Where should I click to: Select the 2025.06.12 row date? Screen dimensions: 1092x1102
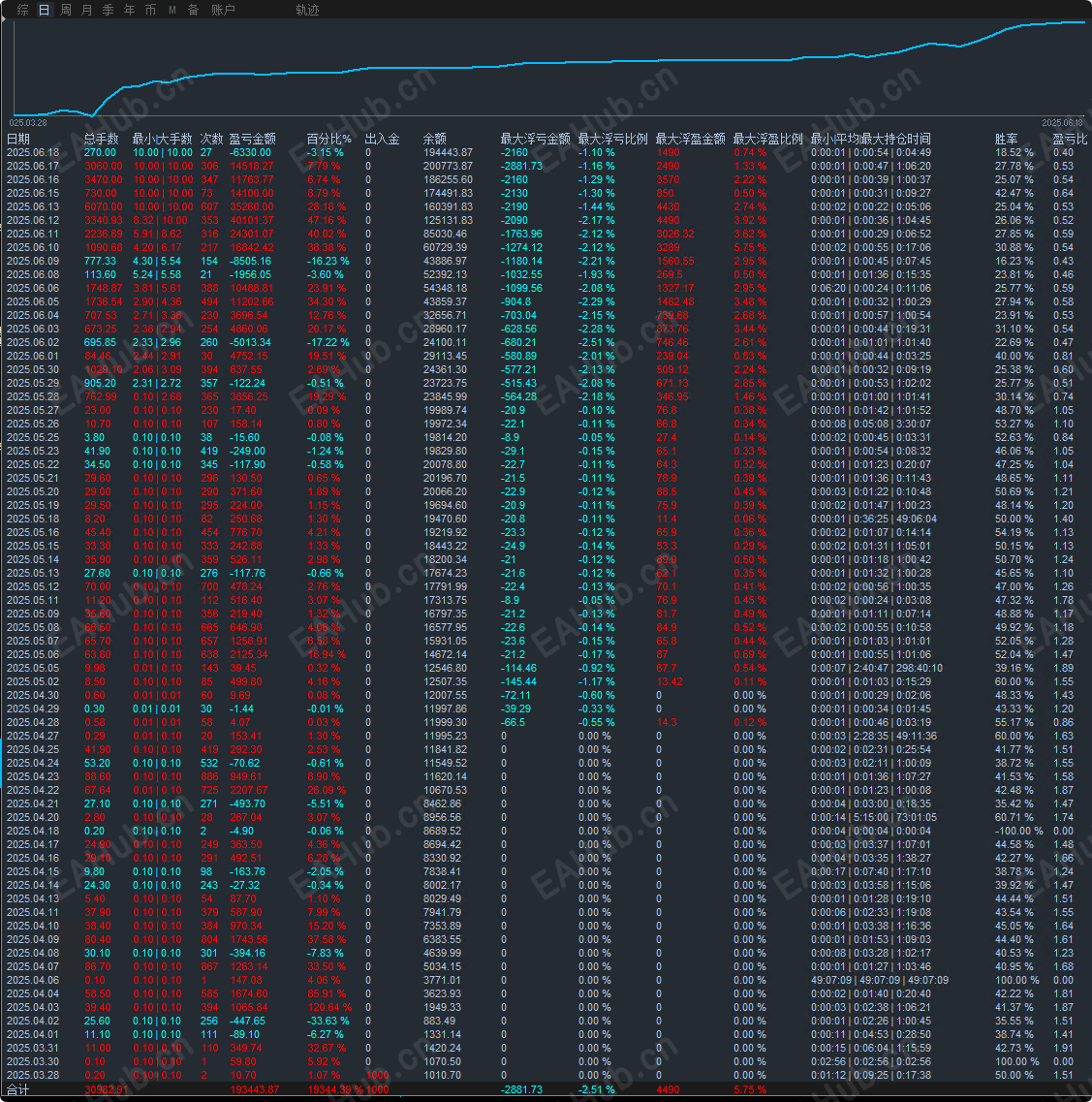pos(33,220)
